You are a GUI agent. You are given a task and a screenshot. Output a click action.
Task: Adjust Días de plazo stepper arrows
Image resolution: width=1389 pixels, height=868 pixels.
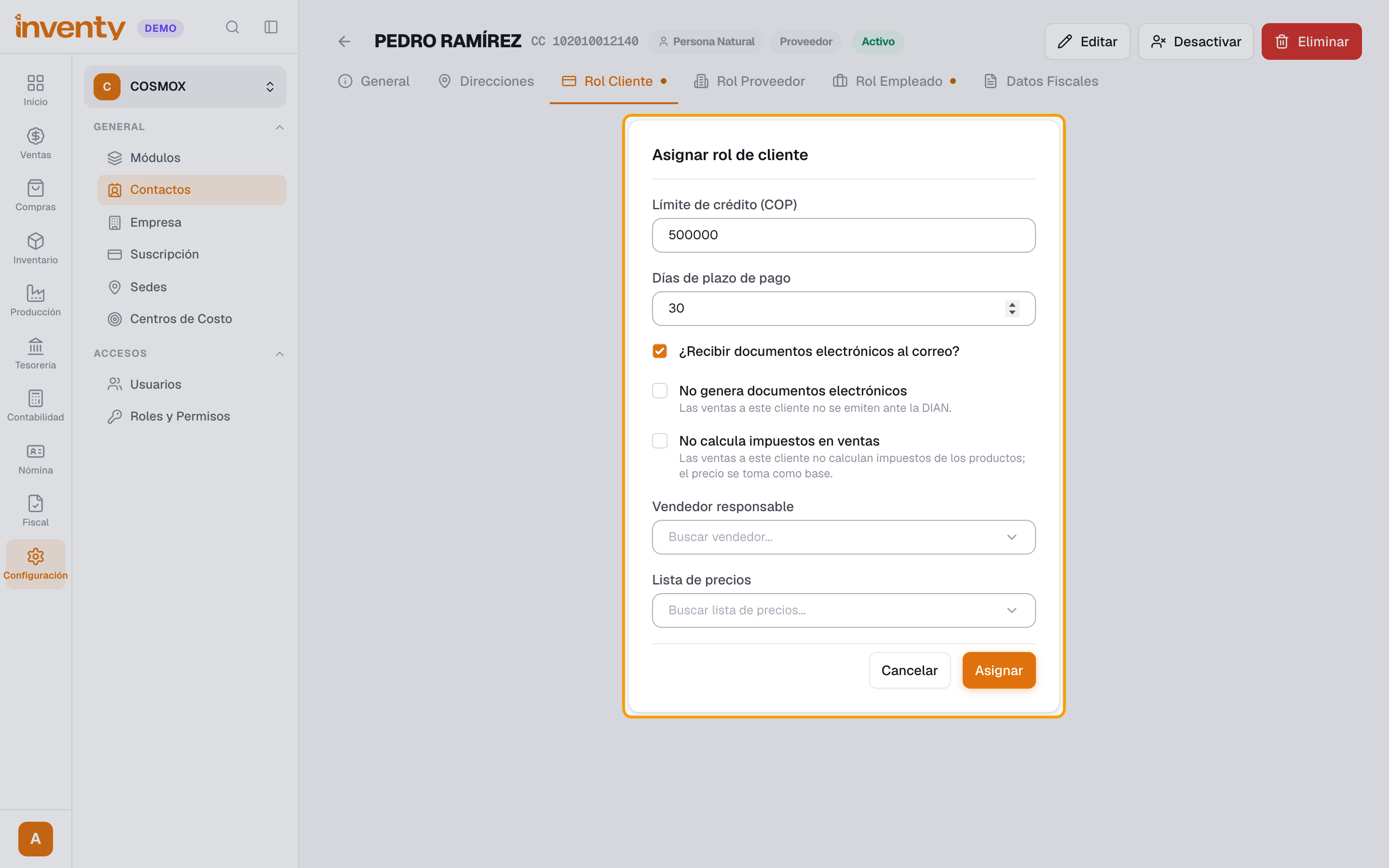coord(1012,309)
